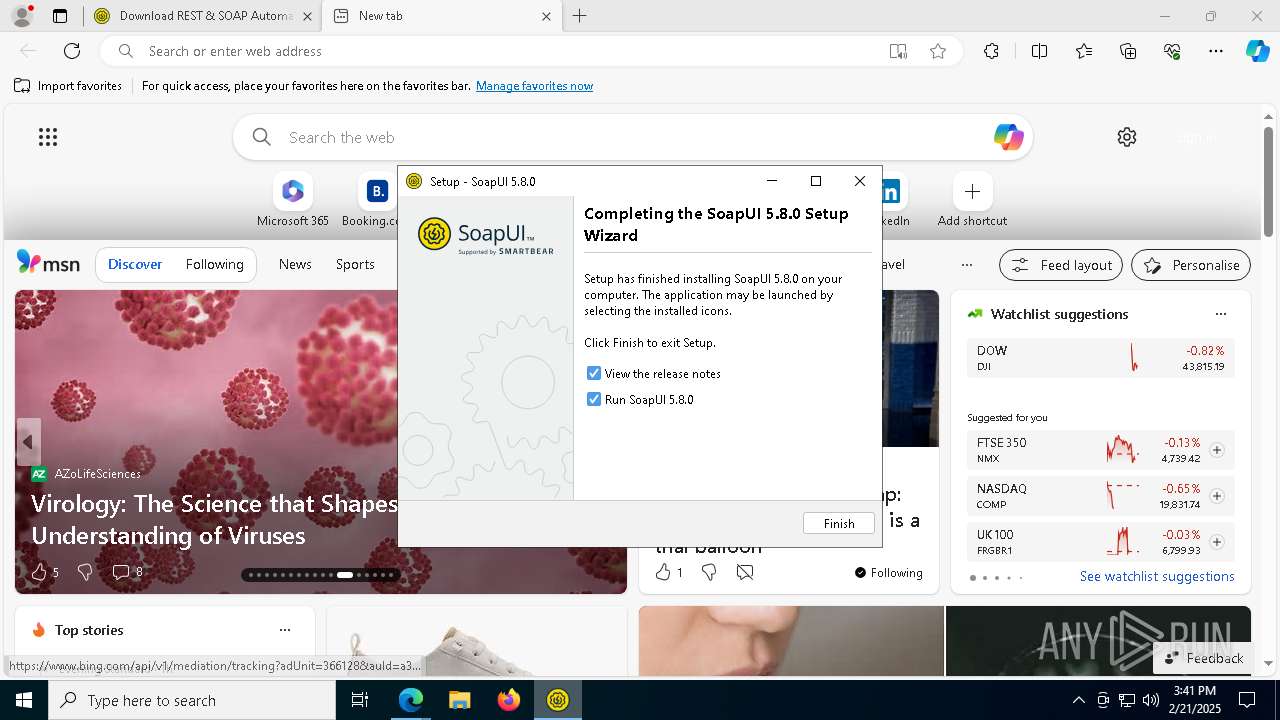Open Immersive Reader icon in address bar
Viewport: 1280px width, 720px height.
click(898, 51)
